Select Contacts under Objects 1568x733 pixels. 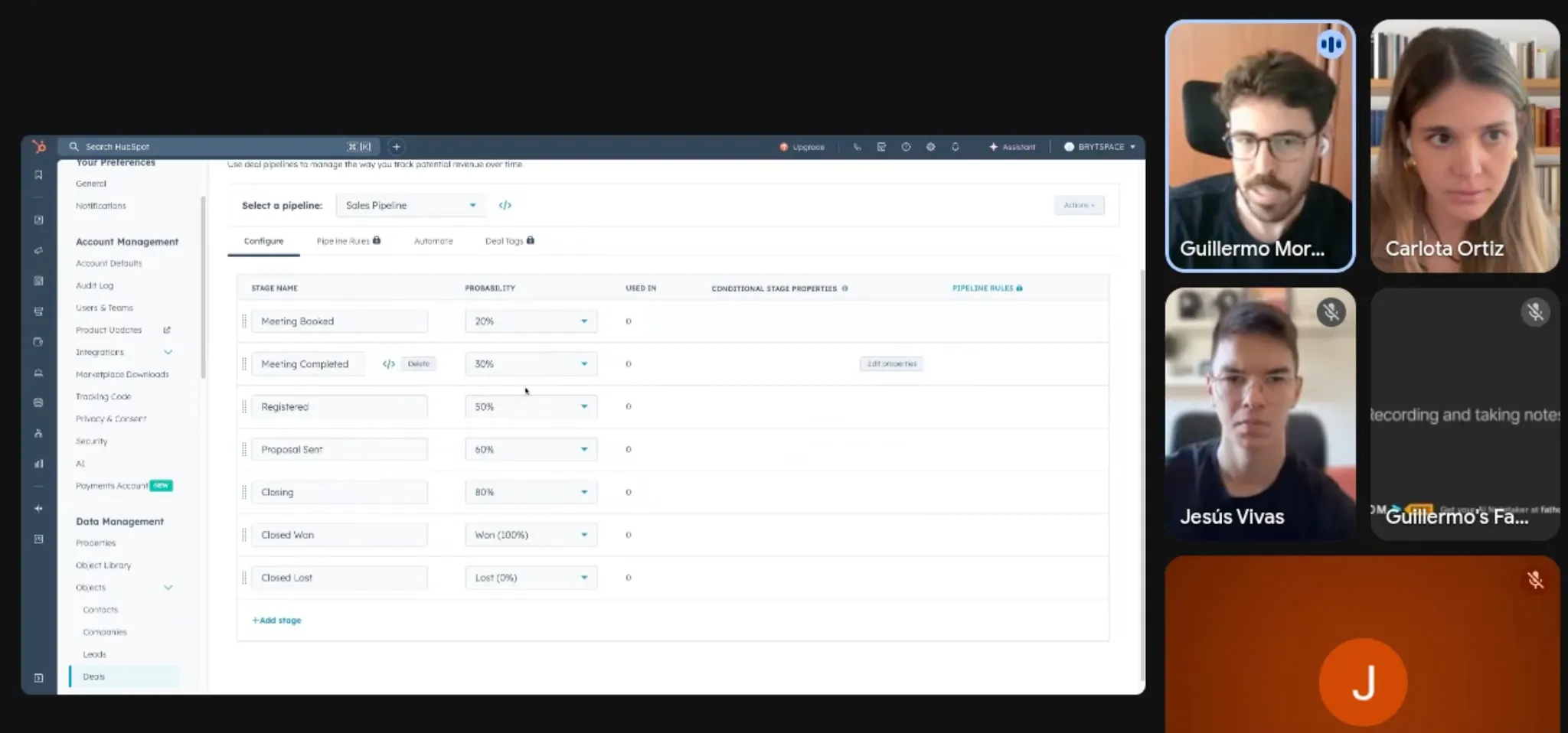point(100,610)
